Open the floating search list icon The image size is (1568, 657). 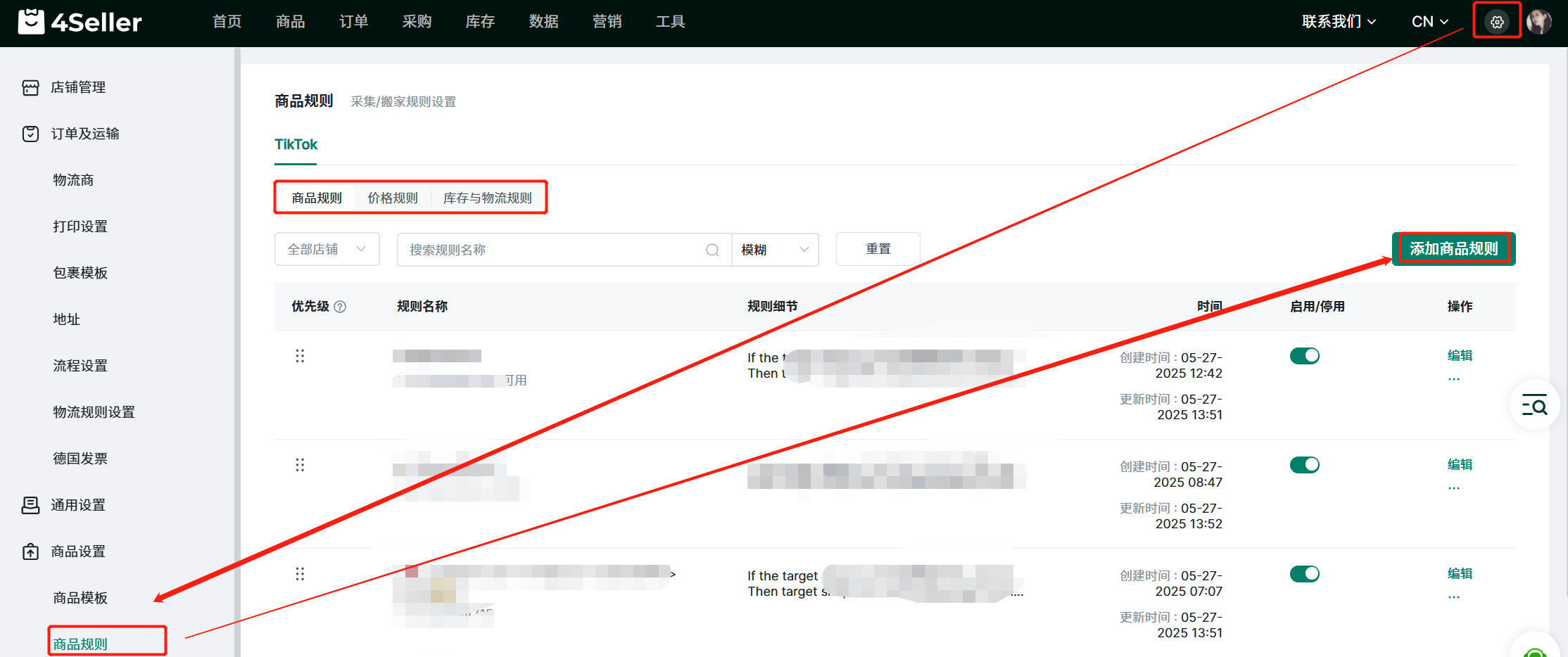tap(1534, 405)
